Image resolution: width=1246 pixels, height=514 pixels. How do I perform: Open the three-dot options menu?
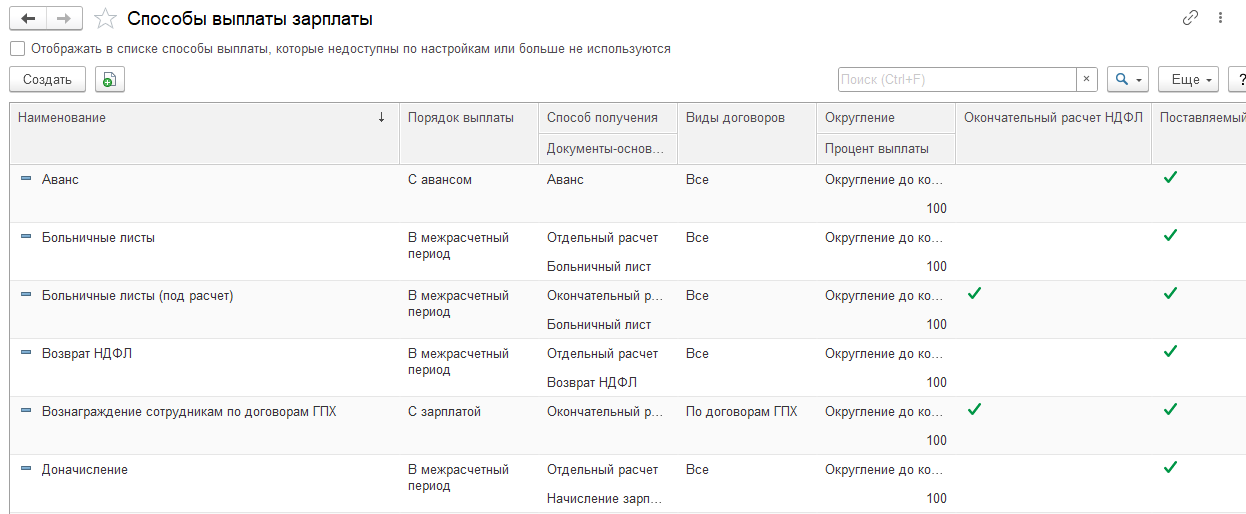[1221, 18]
